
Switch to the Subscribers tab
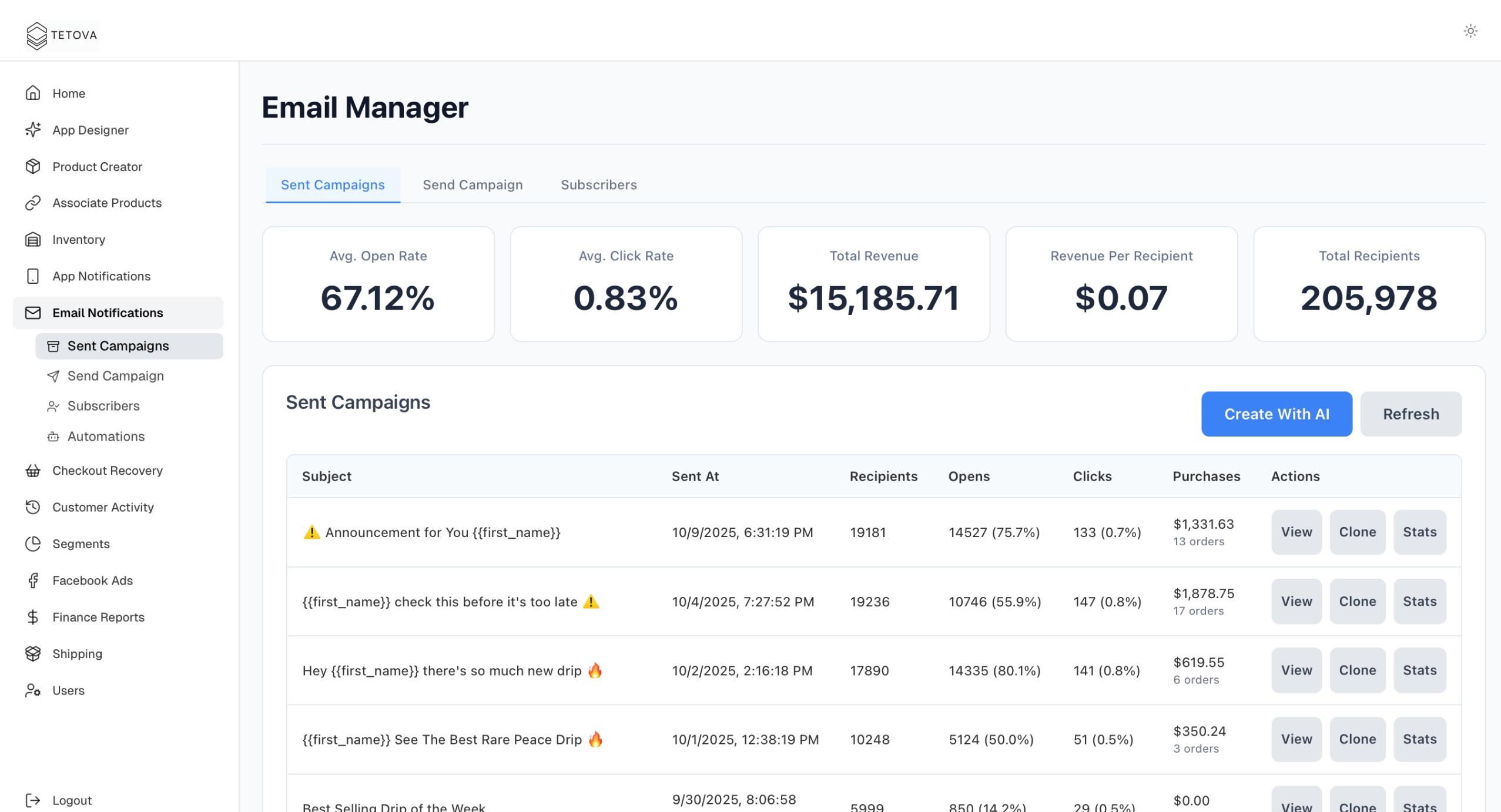(598, 185)
